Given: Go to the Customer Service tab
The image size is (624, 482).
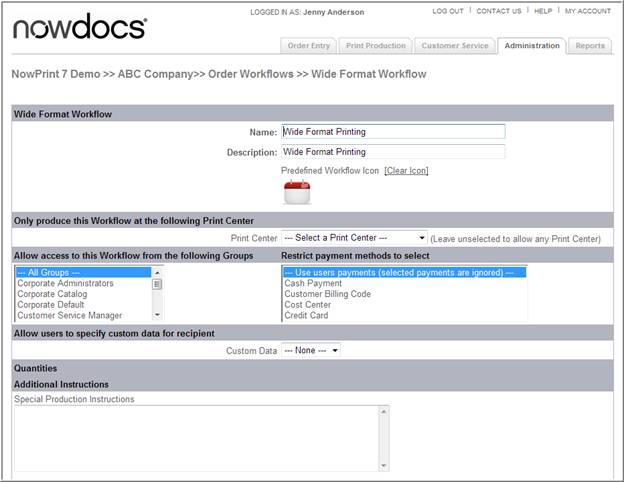Looking at the screenshot, I should (x=455, y=46).
